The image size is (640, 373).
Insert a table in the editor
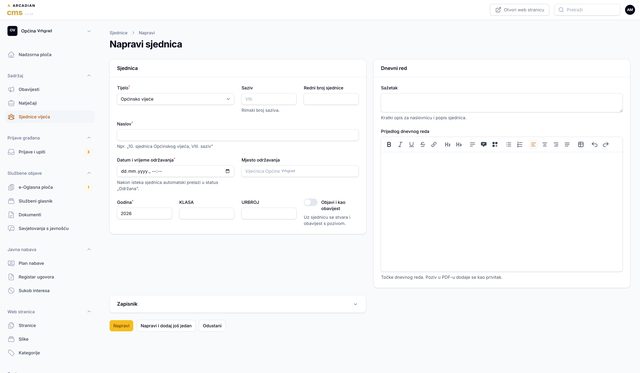[581, 144]
